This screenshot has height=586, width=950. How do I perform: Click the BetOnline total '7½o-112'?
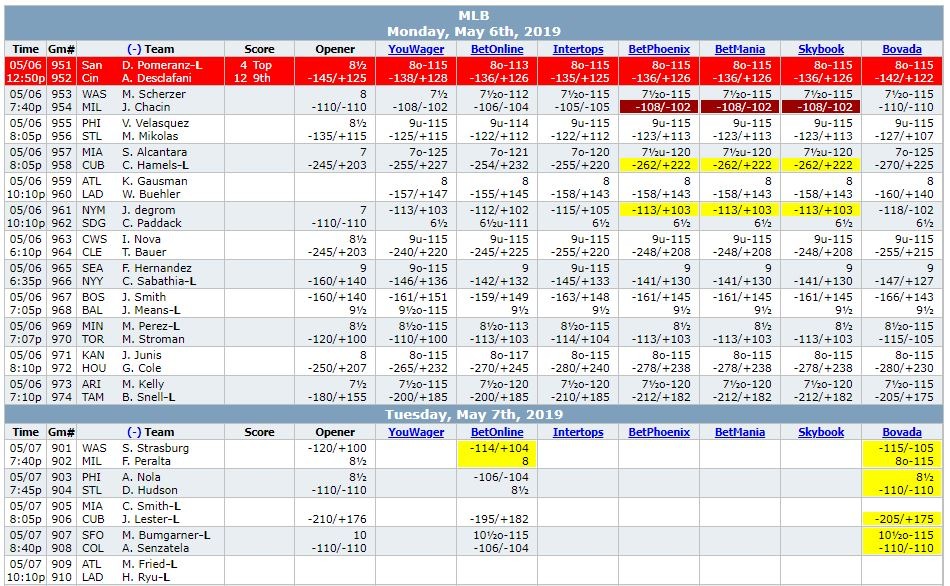pos(504,94)
